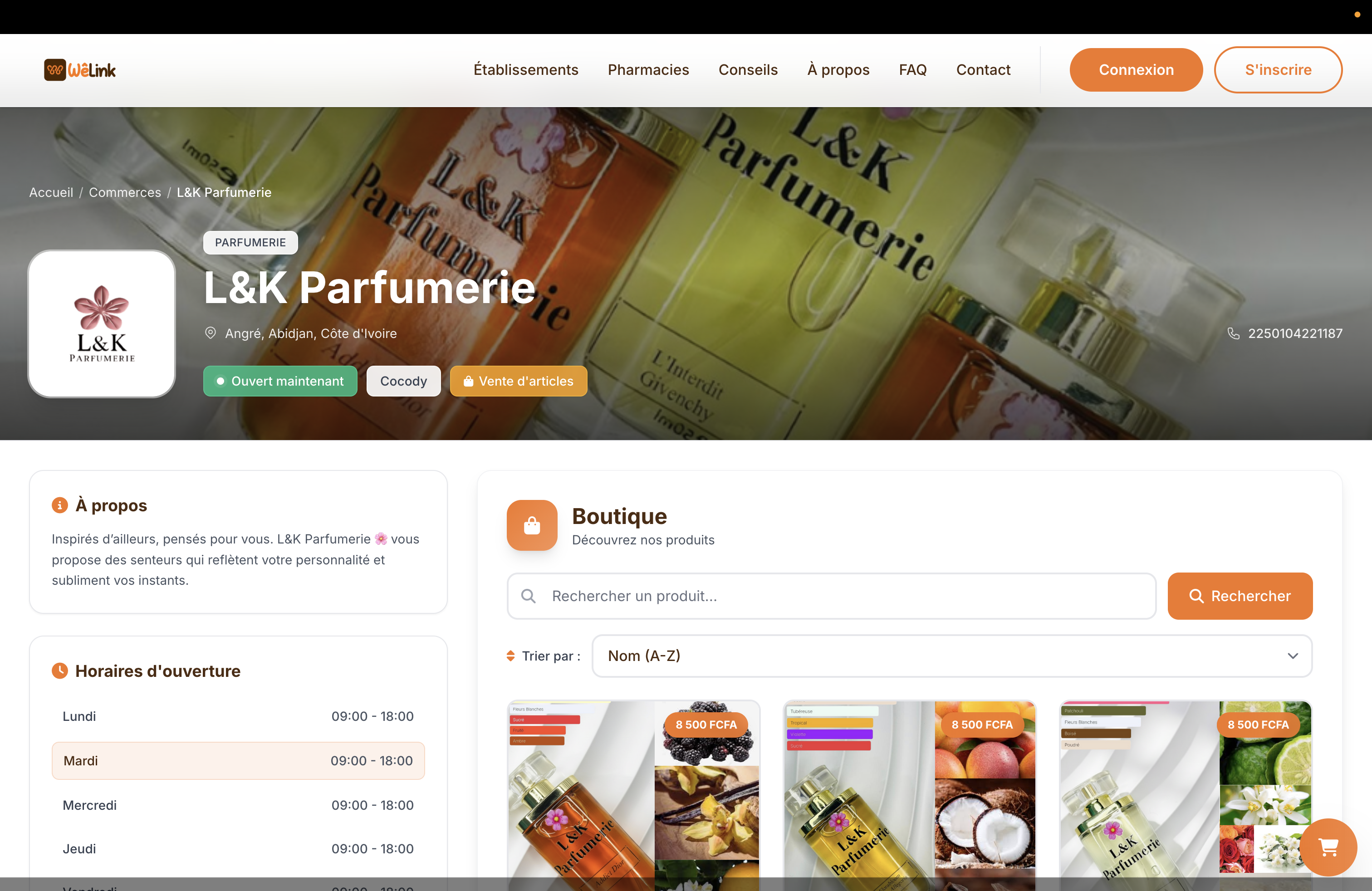Viewport: 1372px width, 891px height.
Task: Click the orange Rechercher button
Action: coord(1240,596)
